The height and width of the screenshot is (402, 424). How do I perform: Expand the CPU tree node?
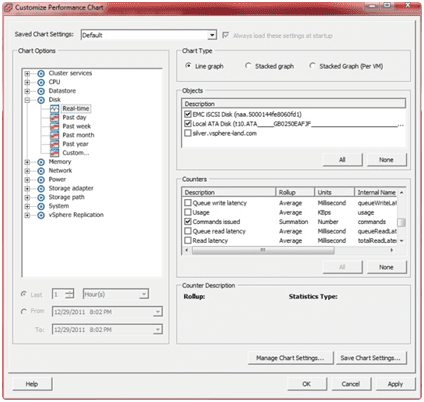tap(27, 82)
